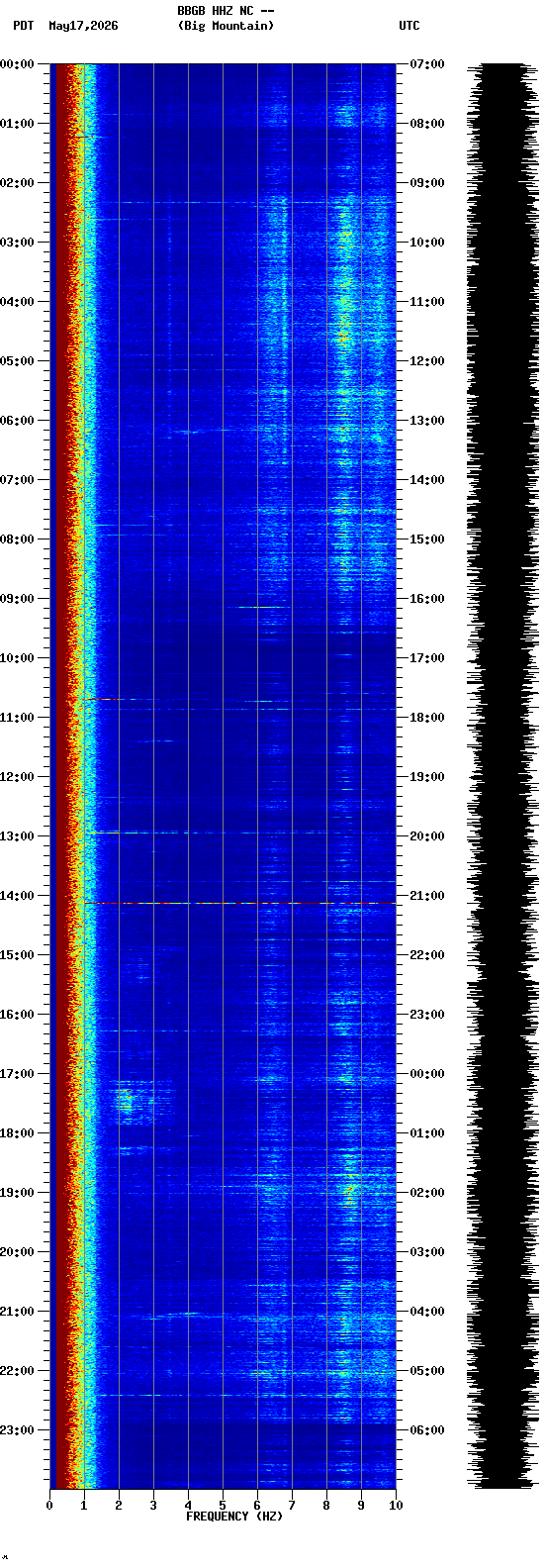The width and height of the screenshot is (546, 1568).
Task: Click the PDT time label '00:00'
Action: point(17,64)
